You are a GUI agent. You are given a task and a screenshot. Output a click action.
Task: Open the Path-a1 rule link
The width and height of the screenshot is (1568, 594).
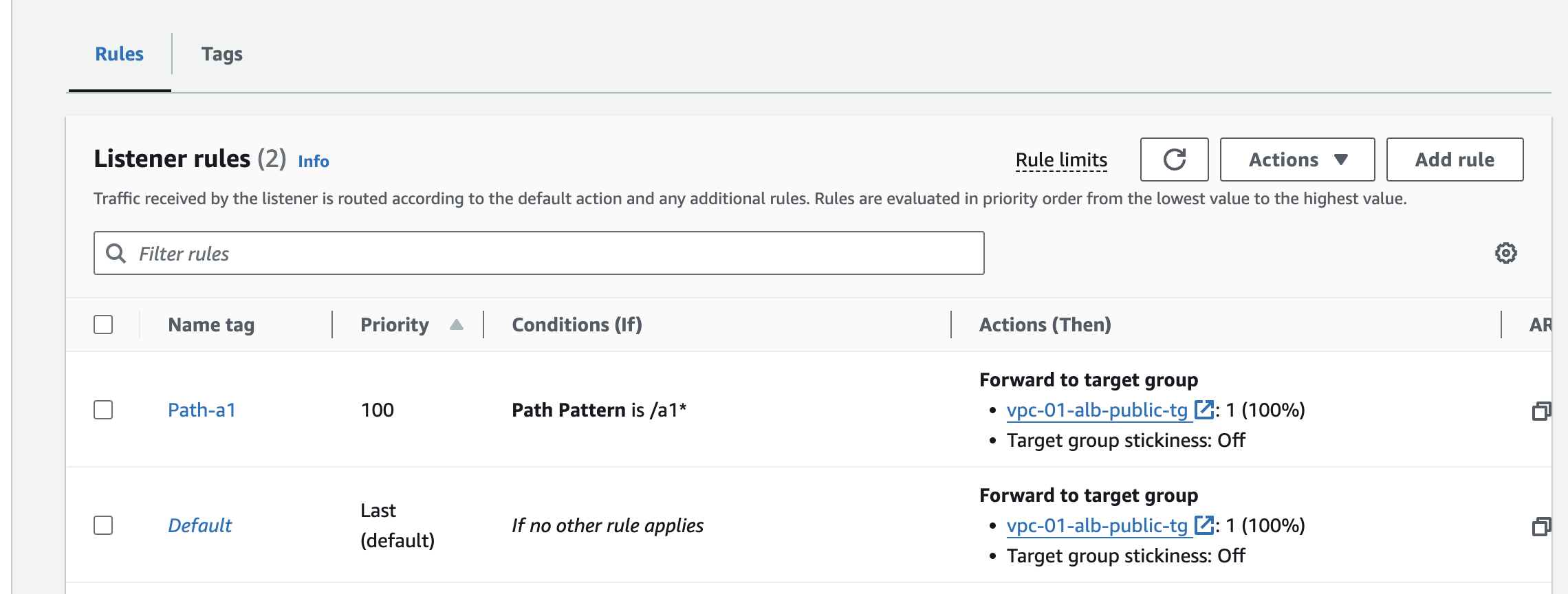[202, 410]
